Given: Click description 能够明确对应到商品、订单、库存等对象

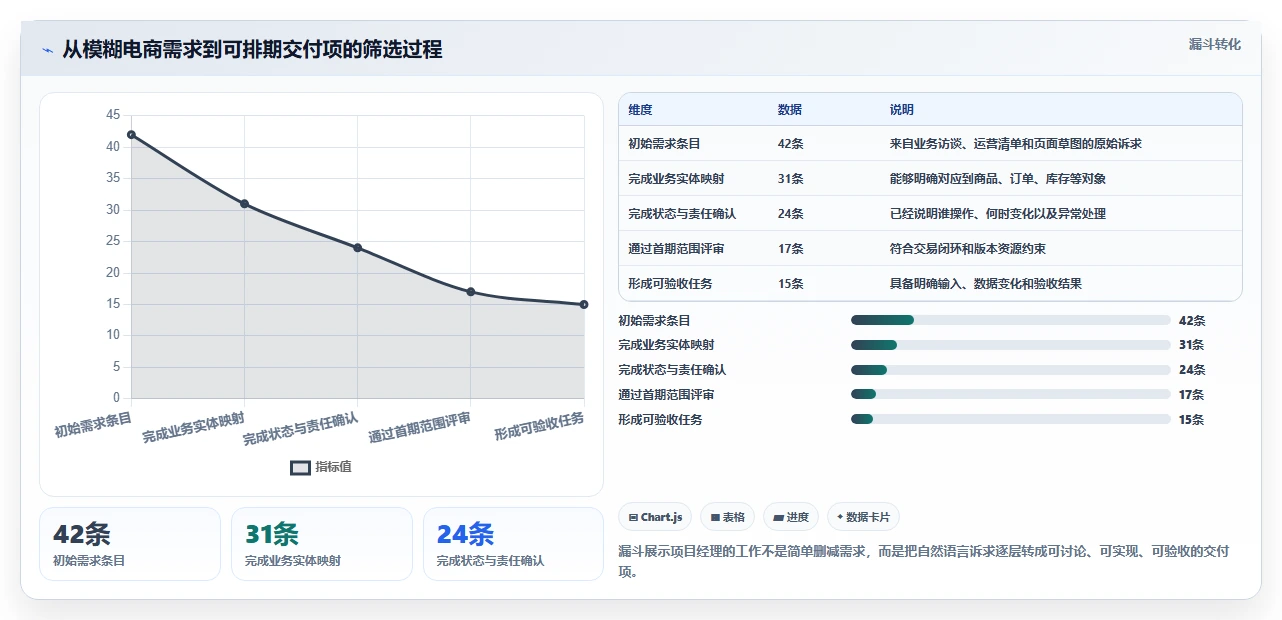Looking at the screenshot, I should (x=997, y=179).
